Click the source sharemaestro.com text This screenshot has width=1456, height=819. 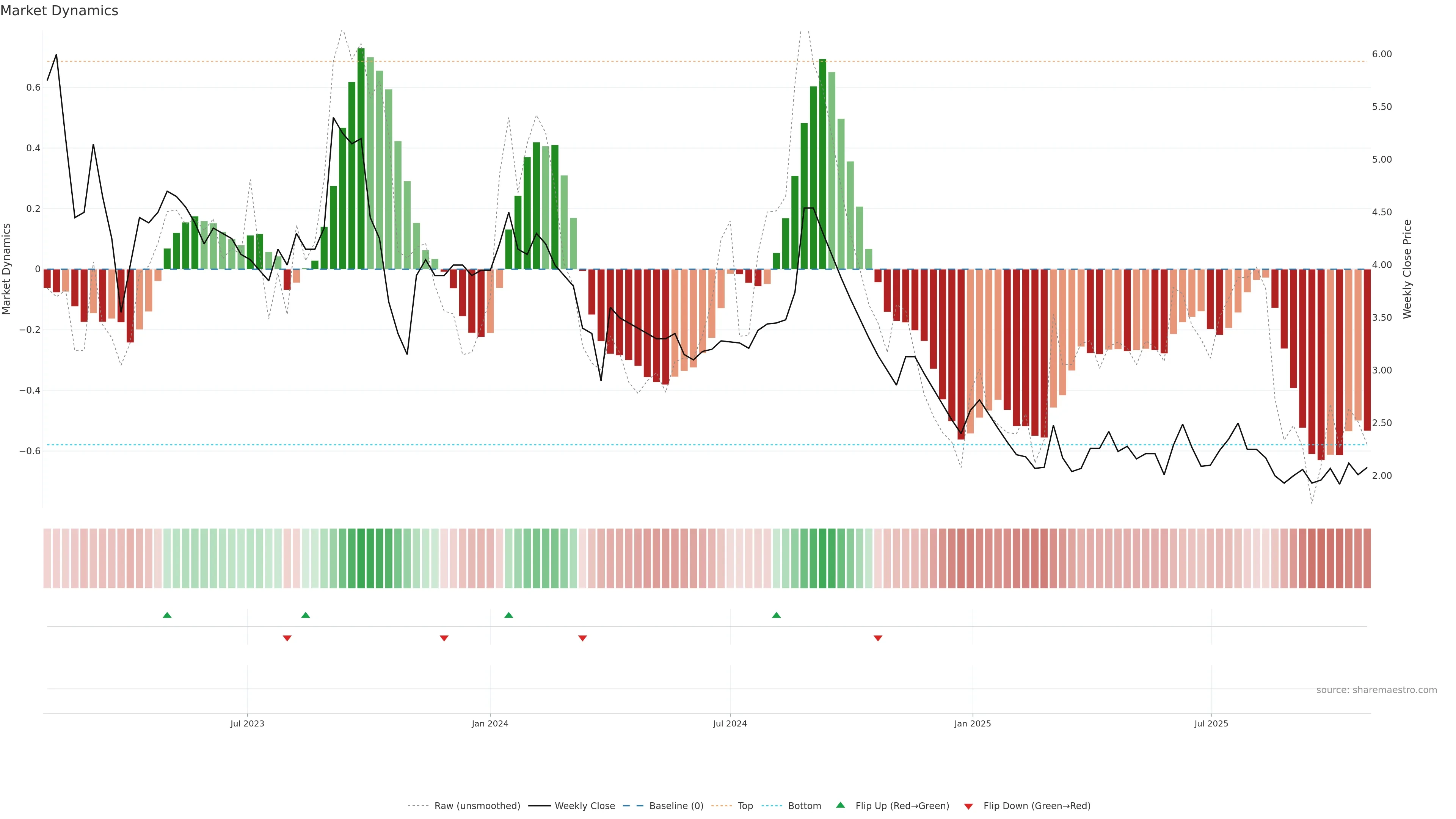(1376, 690)
